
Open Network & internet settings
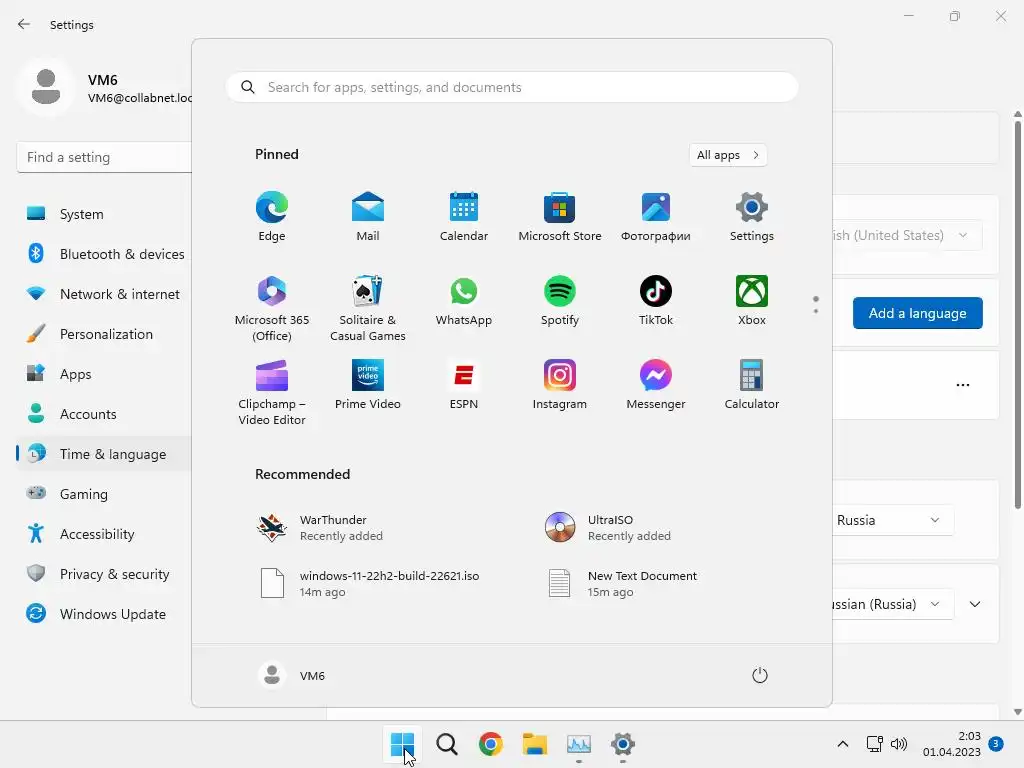tap(103, 294)
